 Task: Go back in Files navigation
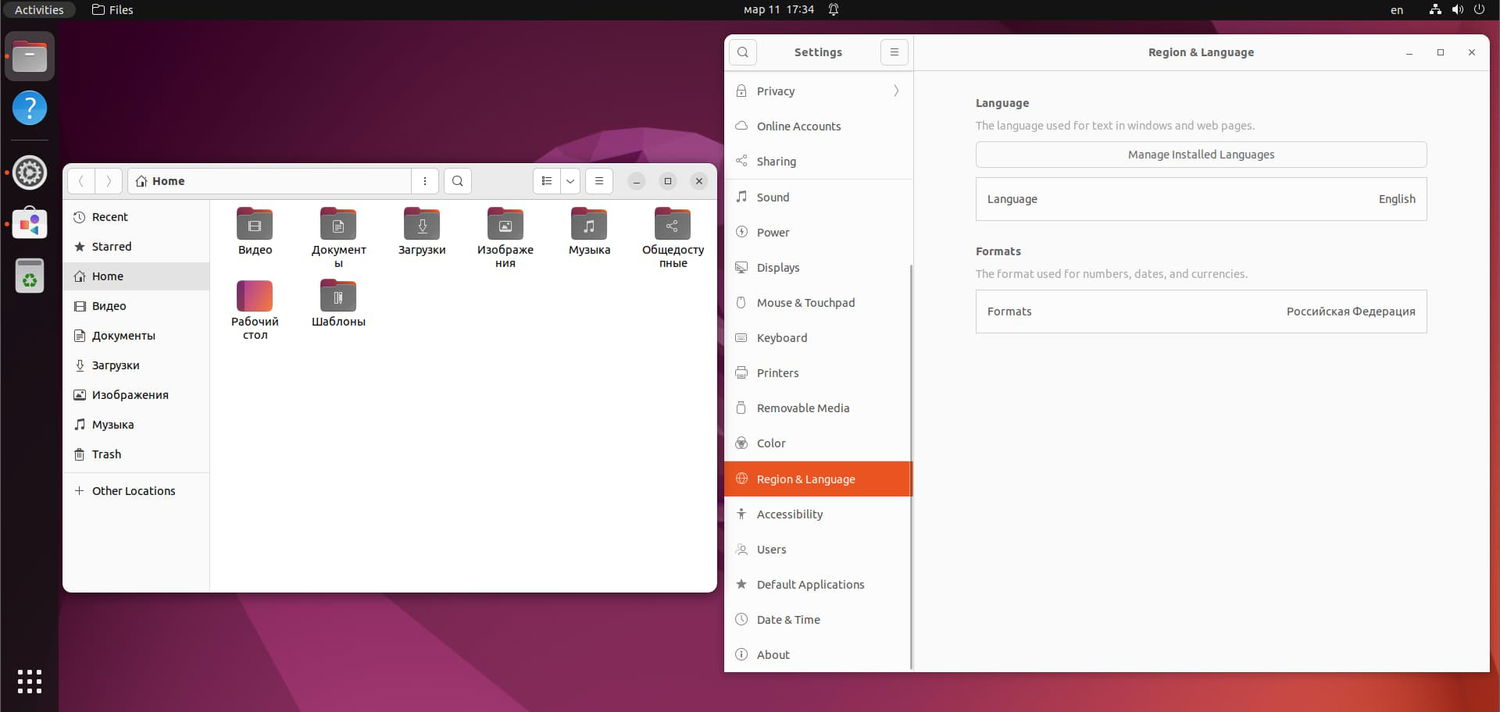(x=81, y=181)
